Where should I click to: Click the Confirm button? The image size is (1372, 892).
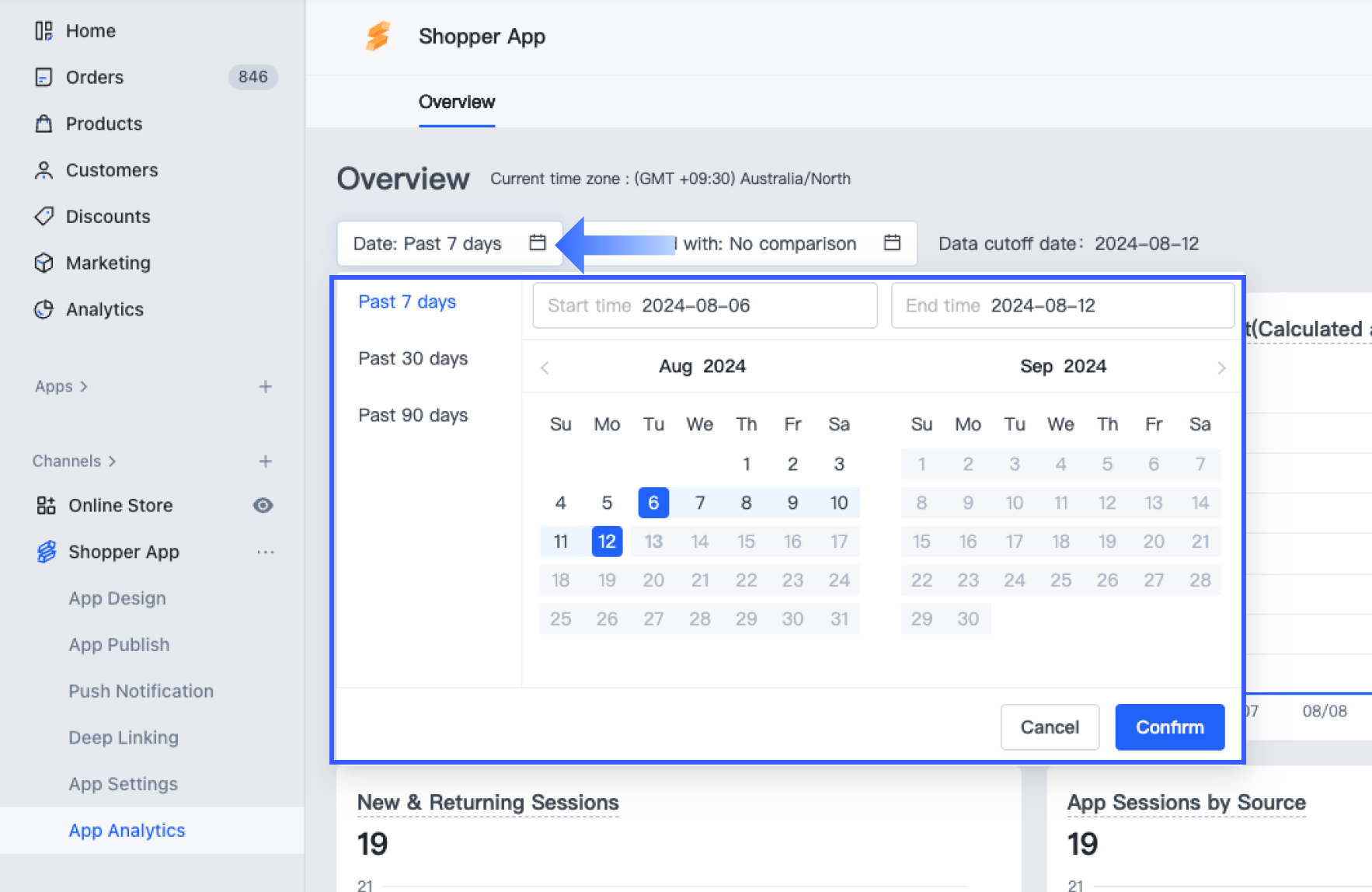[x=1169, y=727]
